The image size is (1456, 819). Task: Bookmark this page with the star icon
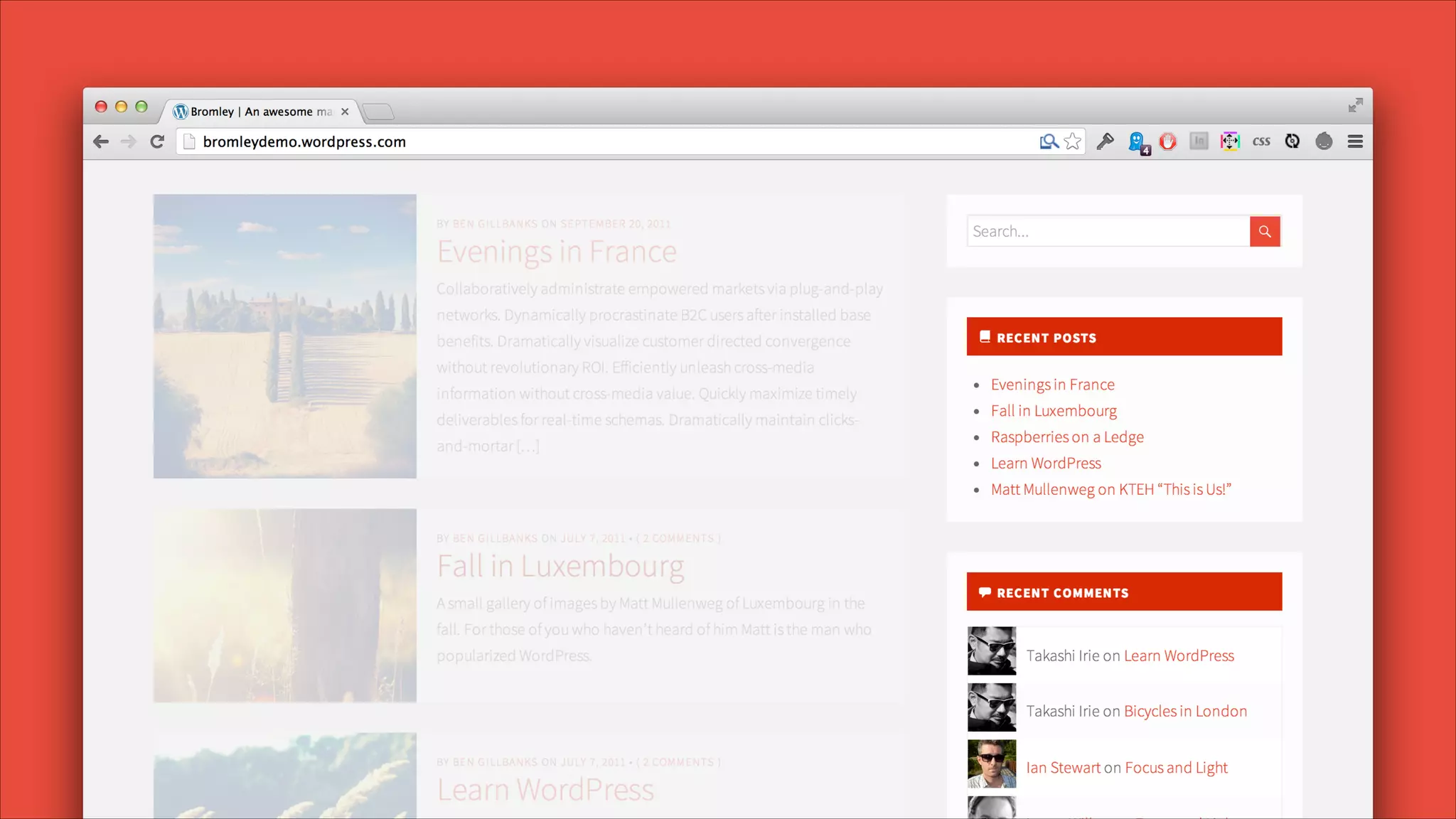click(x=1072, y=141)
